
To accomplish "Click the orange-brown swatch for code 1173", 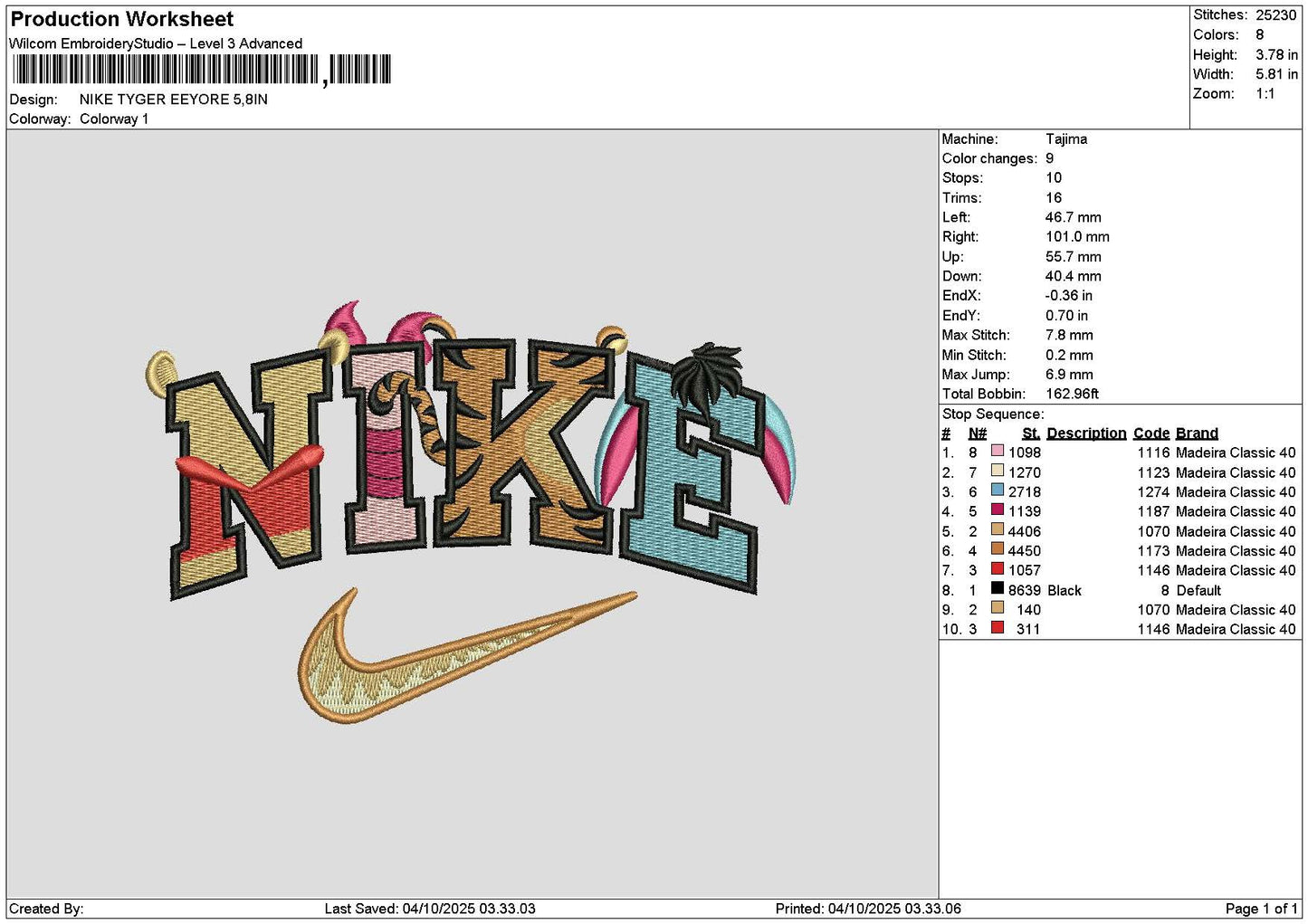I will point(997,550).
